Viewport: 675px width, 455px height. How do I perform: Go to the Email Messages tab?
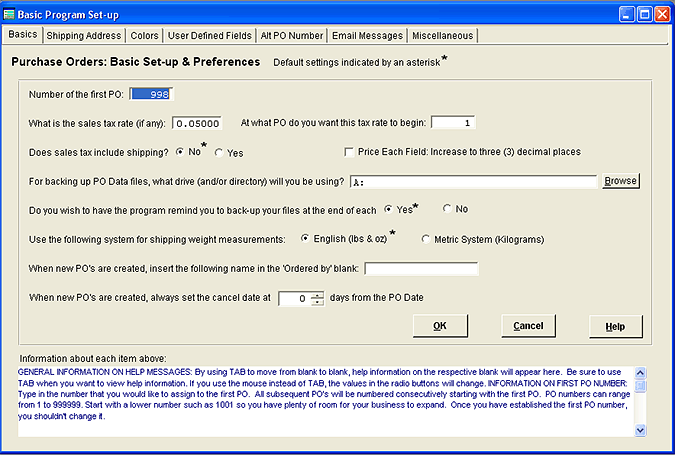click(367, 35)
